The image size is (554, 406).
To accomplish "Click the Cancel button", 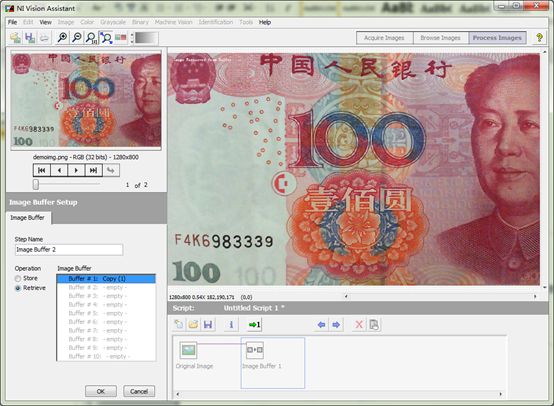I will coord(139,391).
